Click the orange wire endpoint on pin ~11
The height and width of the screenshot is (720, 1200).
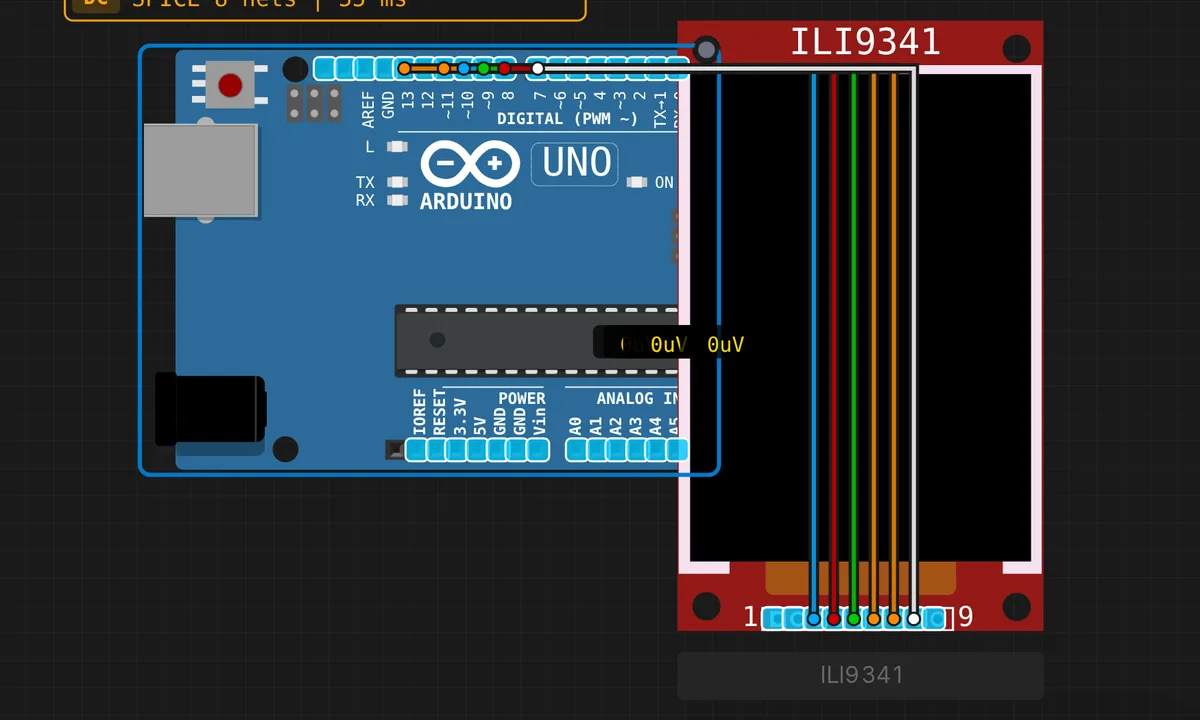[x=444, y=69]
